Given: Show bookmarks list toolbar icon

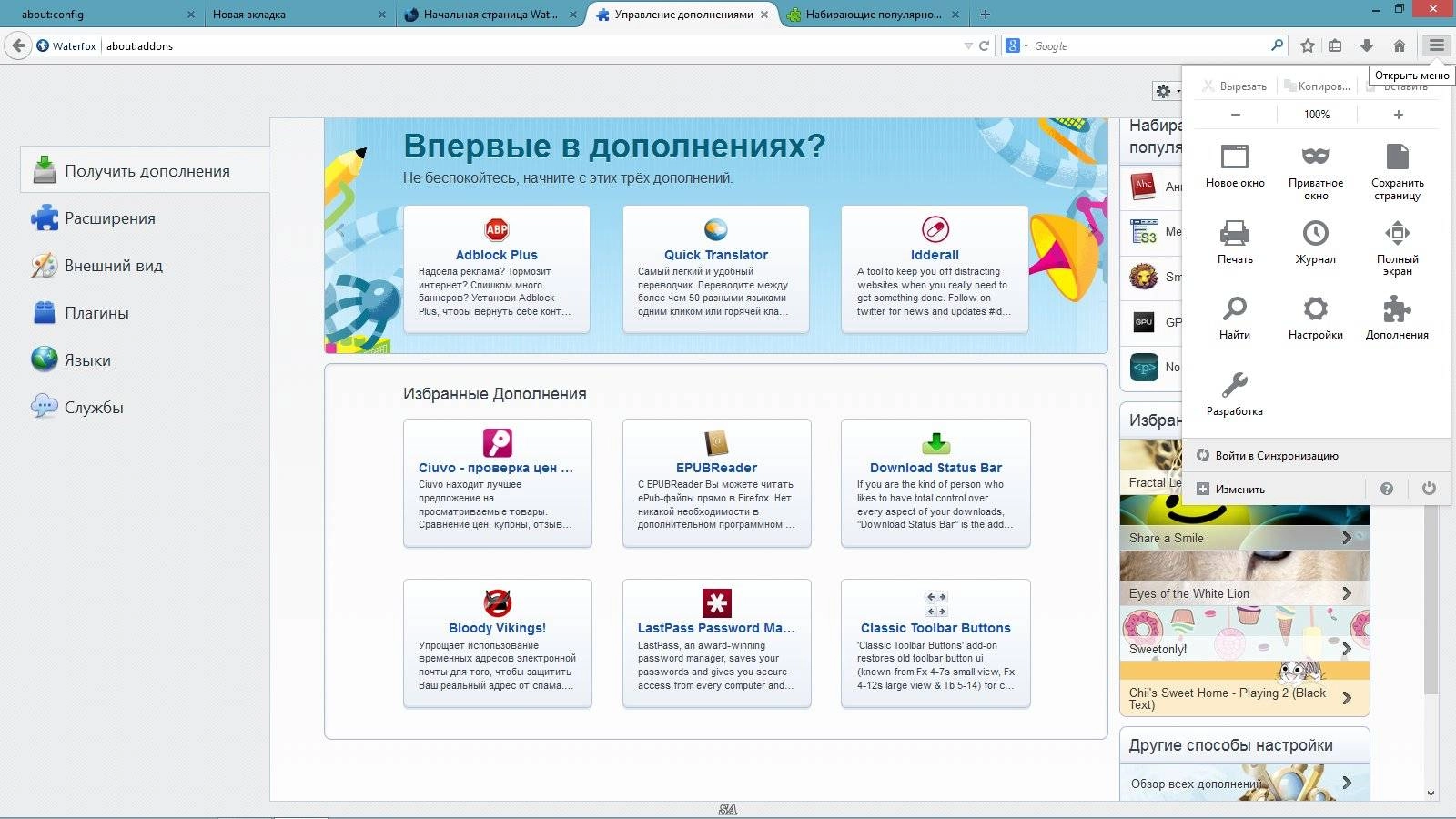Looking at the screenshot, I should 1335,45.
